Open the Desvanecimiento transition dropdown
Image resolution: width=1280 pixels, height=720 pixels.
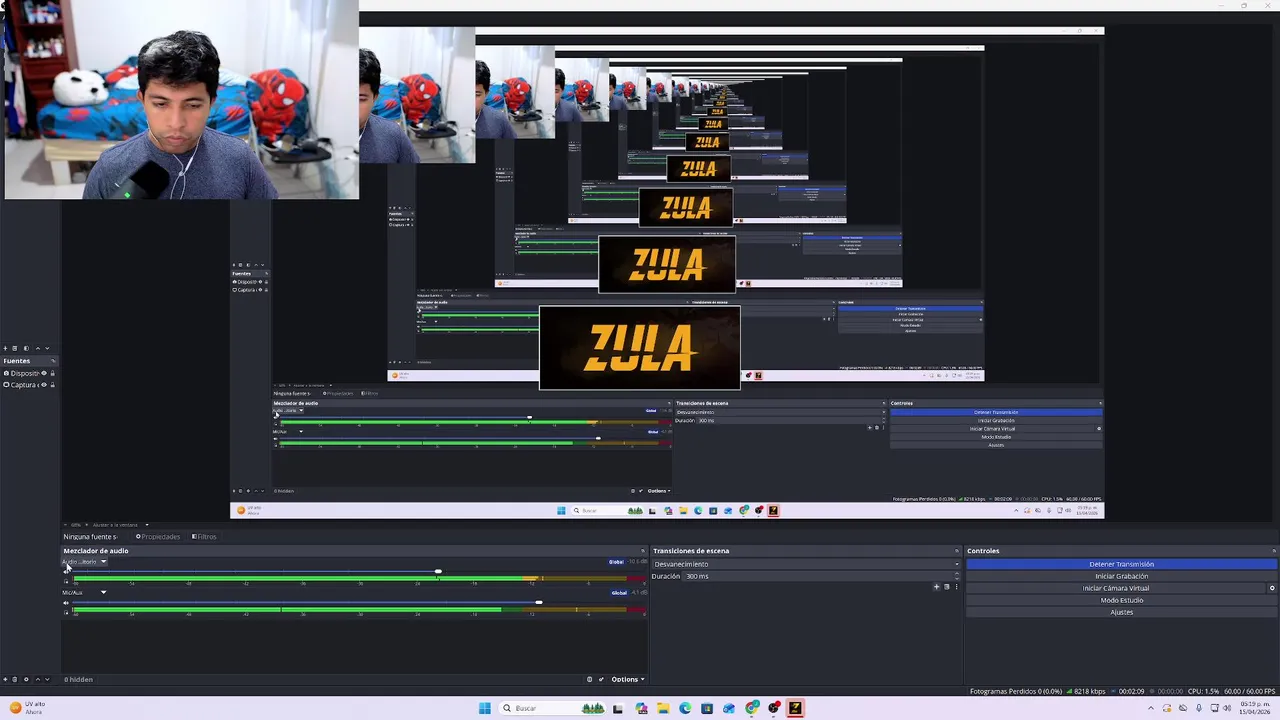tap(805, 564)
